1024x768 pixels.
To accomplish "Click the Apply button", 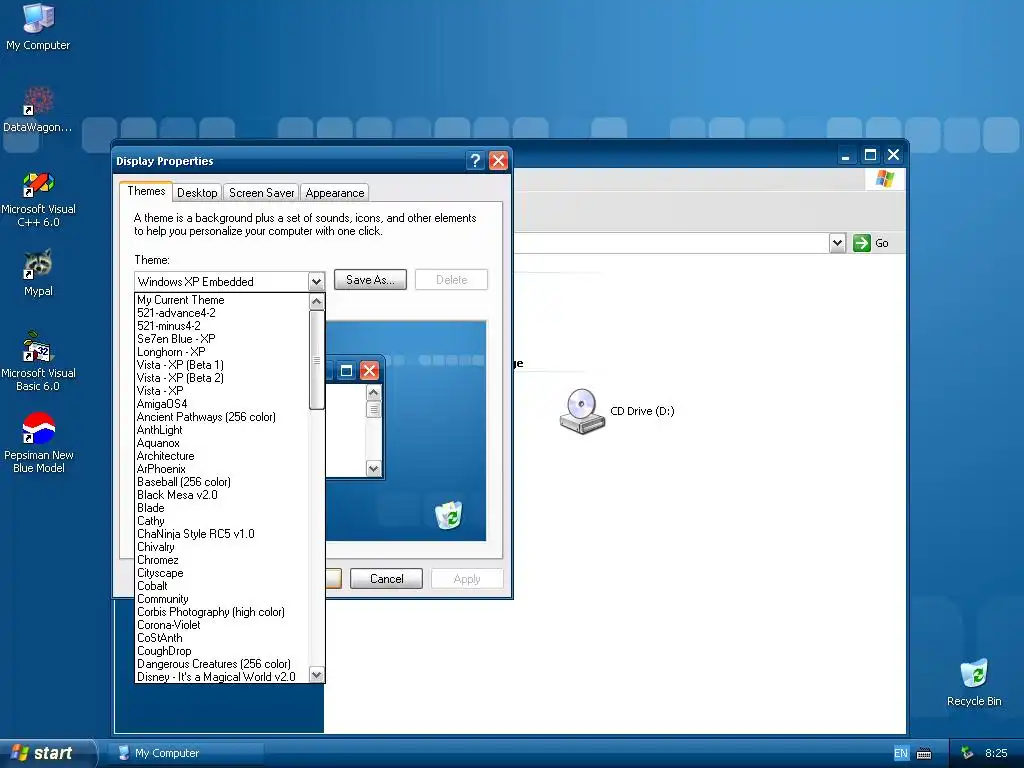I will (x=467, y=579).
